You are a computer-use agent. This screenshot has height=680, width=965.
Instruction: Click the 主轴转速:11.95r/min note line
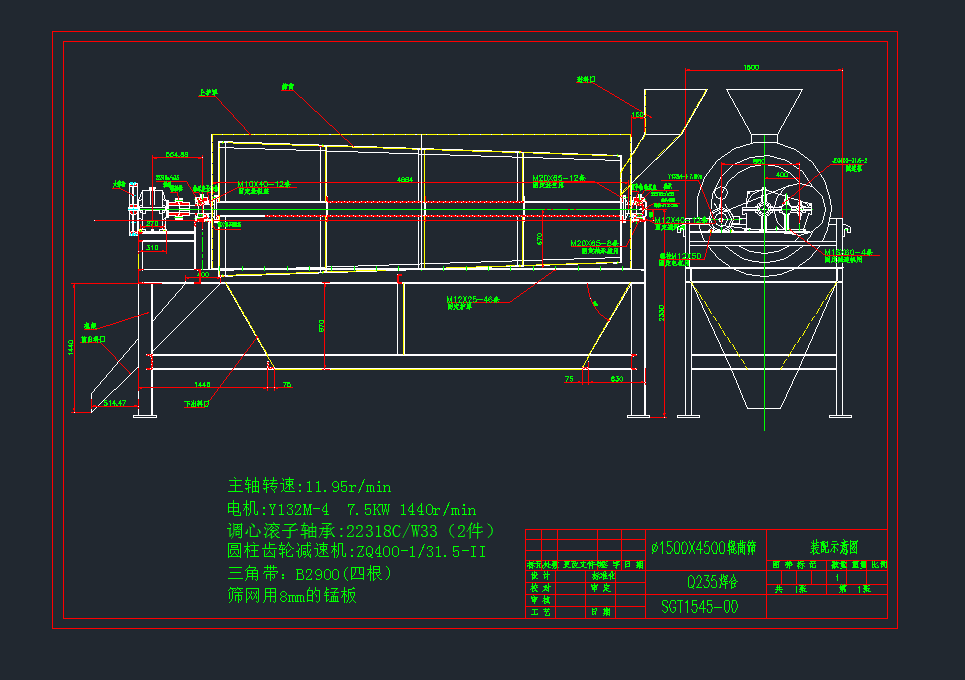pyautogui.click(x=309, y=487)
